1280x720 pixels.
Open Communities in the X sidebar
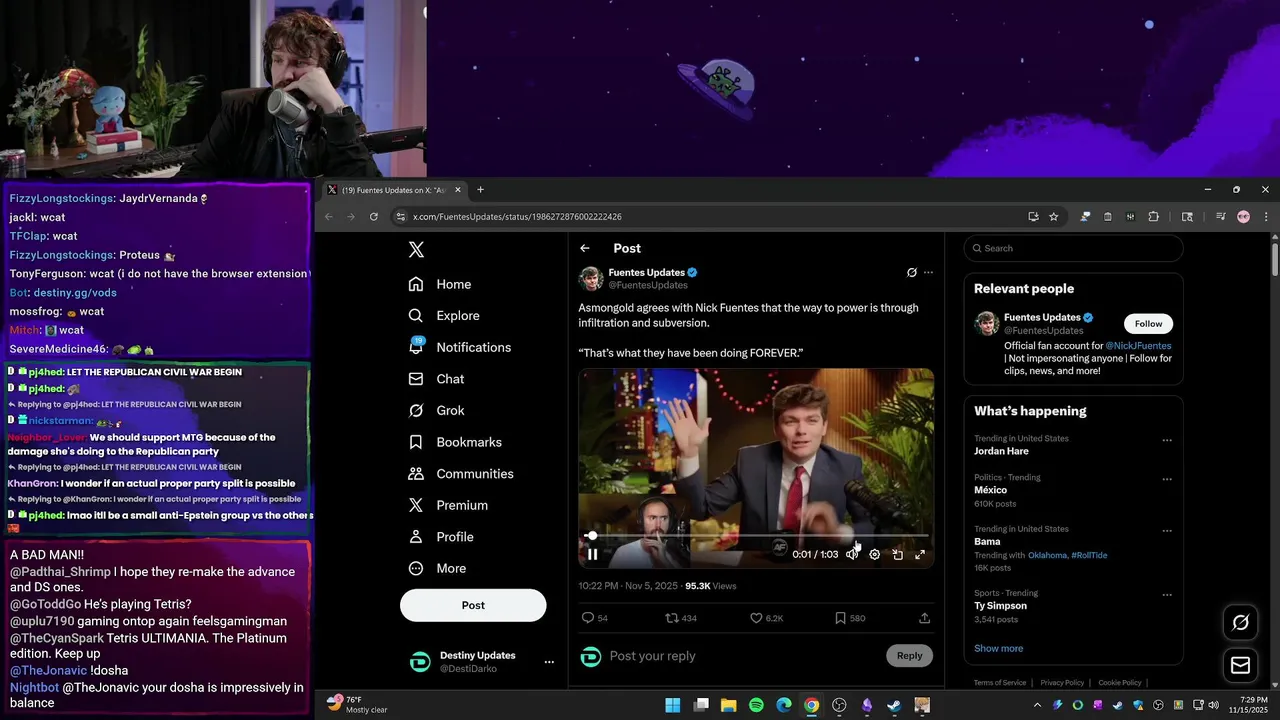point(461,474)
